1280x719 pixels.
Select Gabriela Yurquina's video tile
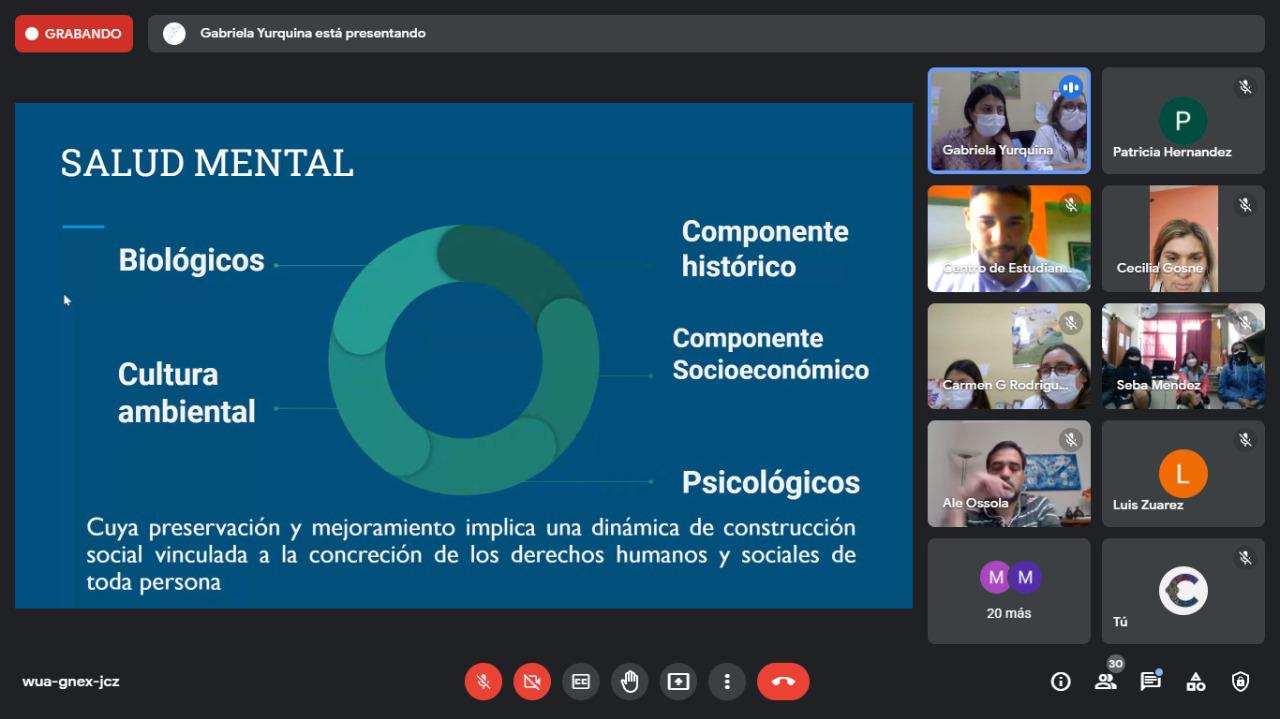pos(1008,120)
